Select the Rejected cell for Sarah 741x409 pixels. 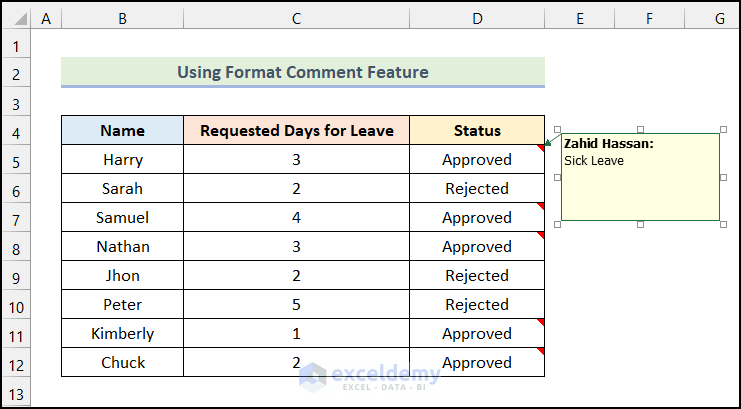pyautogui.click(x=477, y=188)
